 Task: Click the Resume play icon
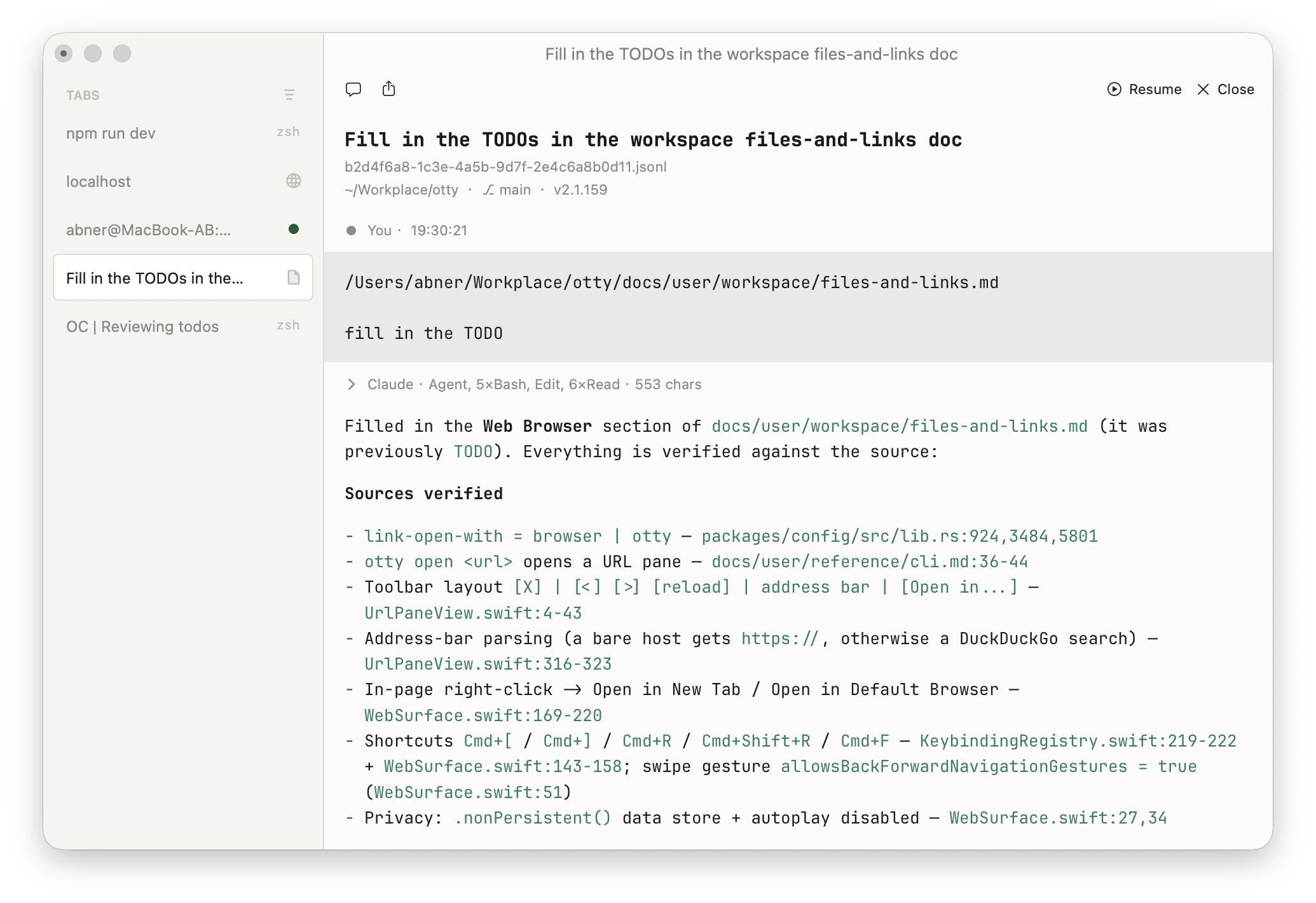tap(1114, 89)
